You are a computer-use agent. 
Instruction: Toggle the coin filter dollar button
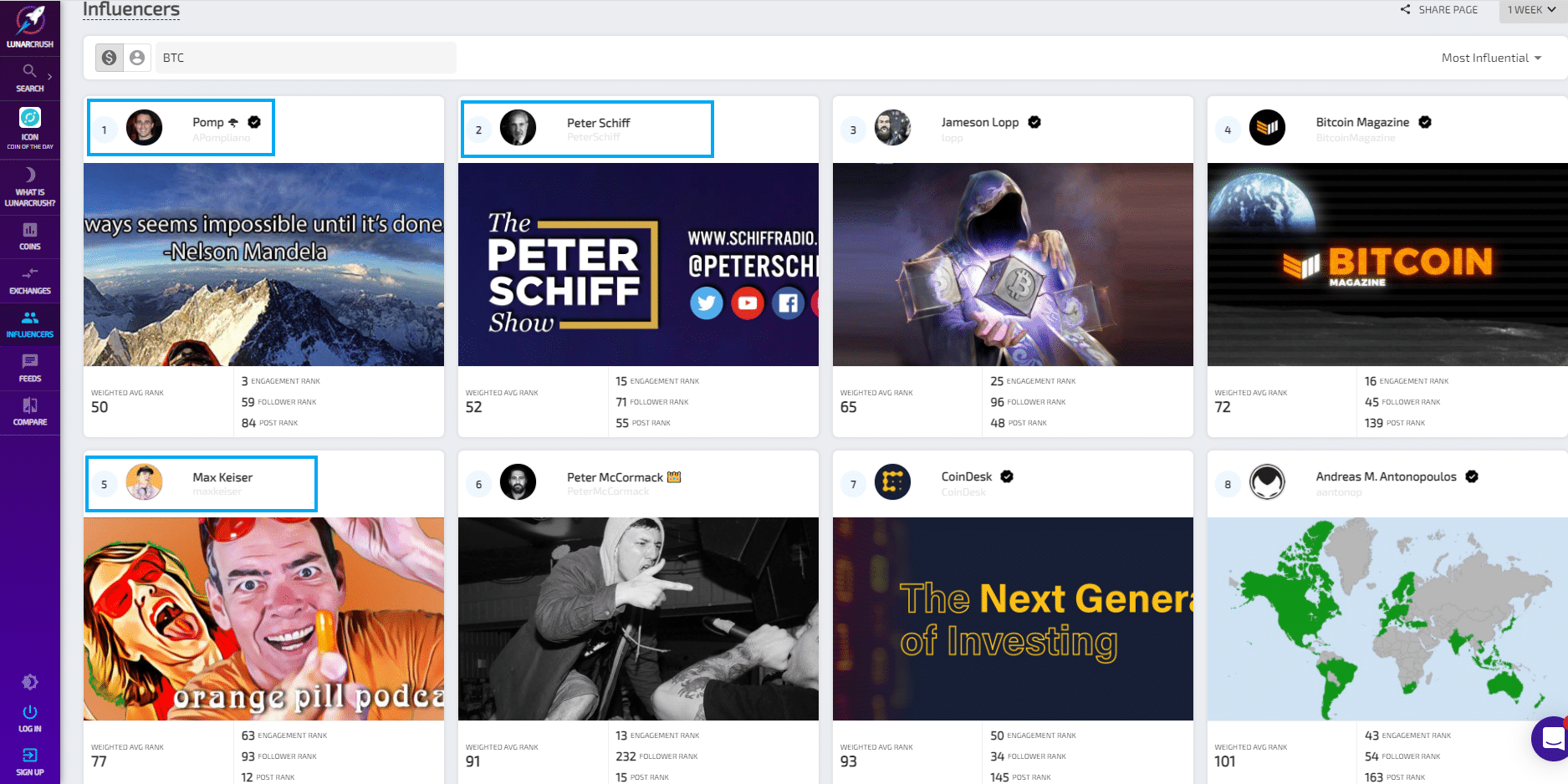coord(110,58)
